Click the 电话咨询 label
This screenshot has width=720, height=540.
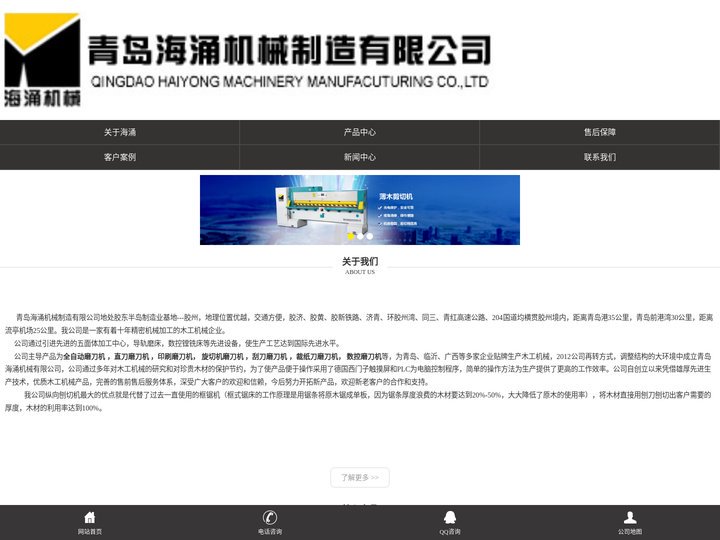(x=270, y=532)
